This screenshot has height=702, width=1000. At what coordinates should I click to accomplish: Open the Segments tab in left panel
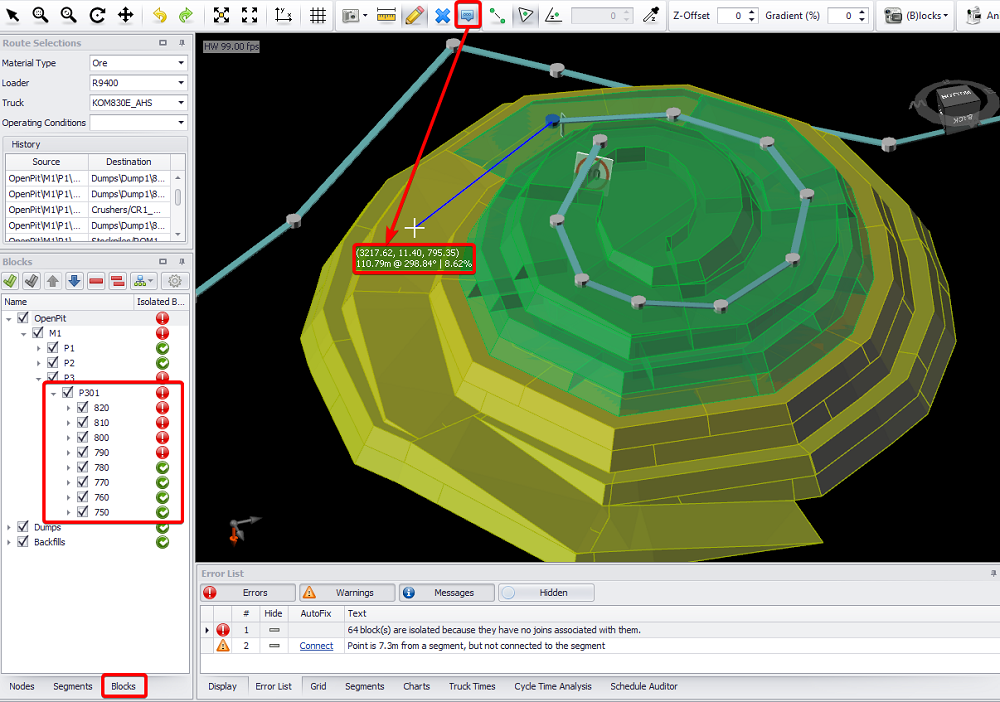coord(73,686)
